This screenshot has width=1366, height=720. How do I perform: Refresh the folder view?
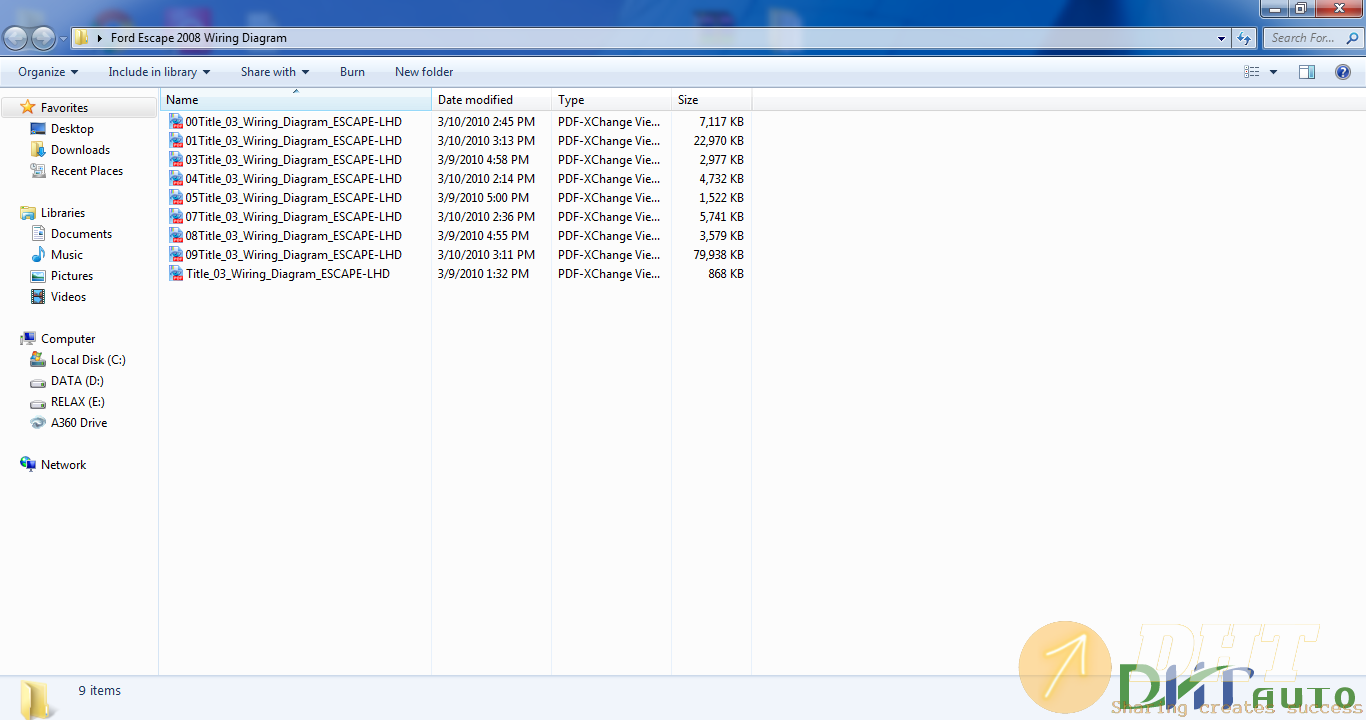[x=1244, y=39]
